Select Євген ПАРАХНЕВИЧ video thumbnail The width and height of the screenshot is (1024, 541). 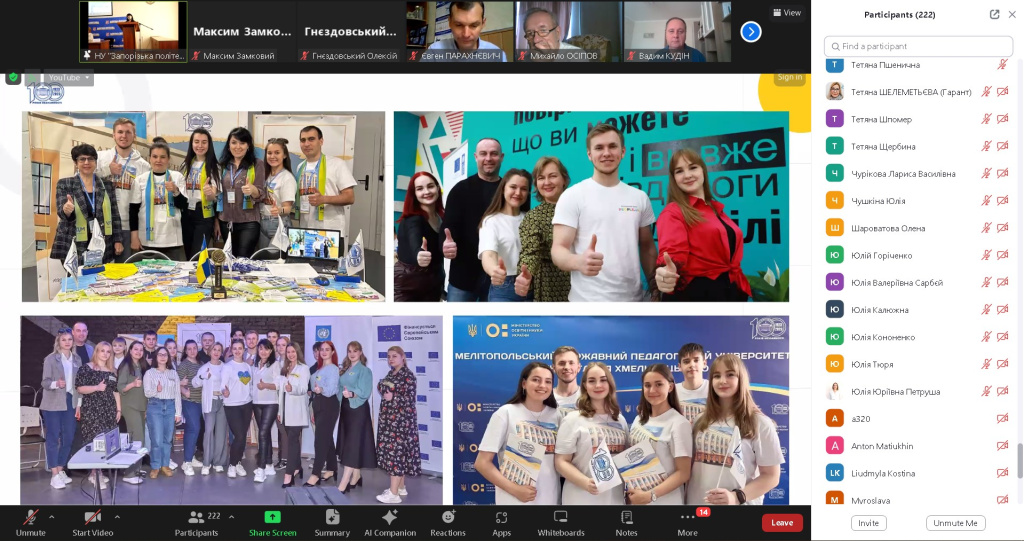click(x=459, y=31)
